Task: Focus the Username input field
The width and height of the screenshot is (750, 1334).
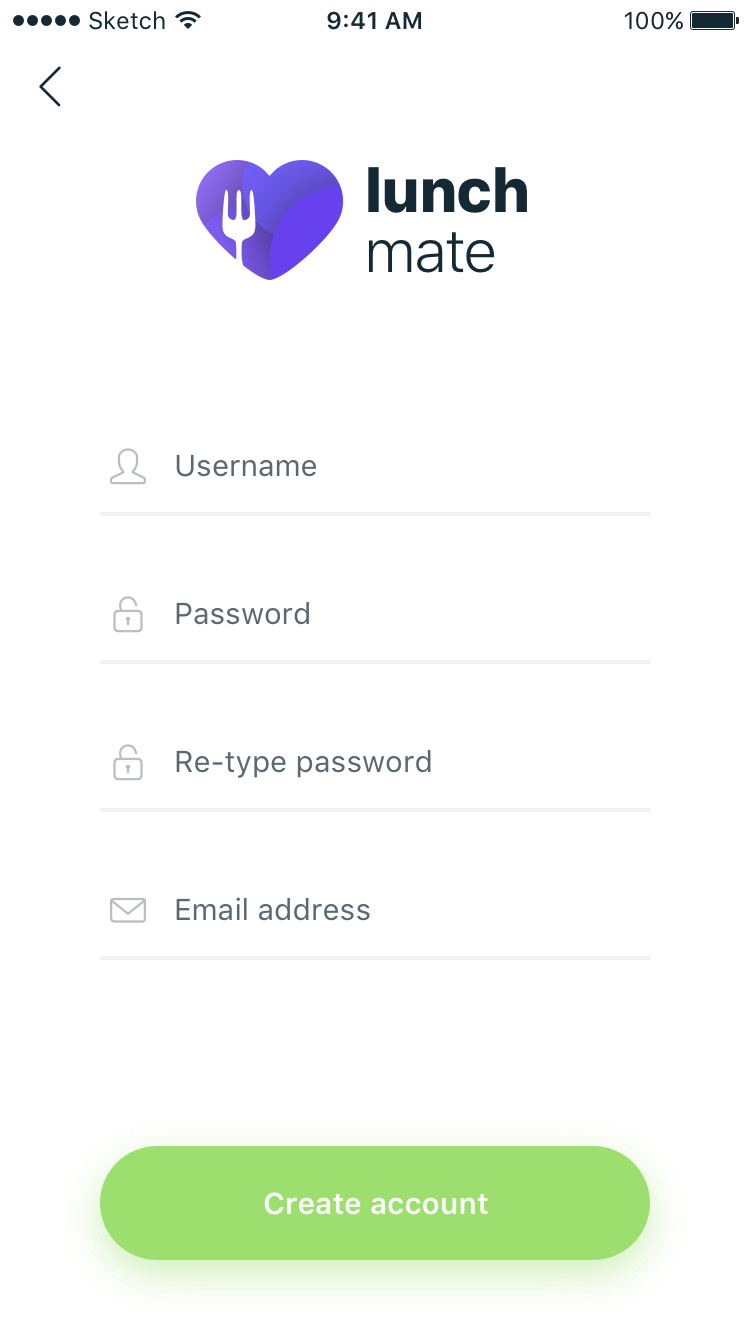Action: point(400,466)
